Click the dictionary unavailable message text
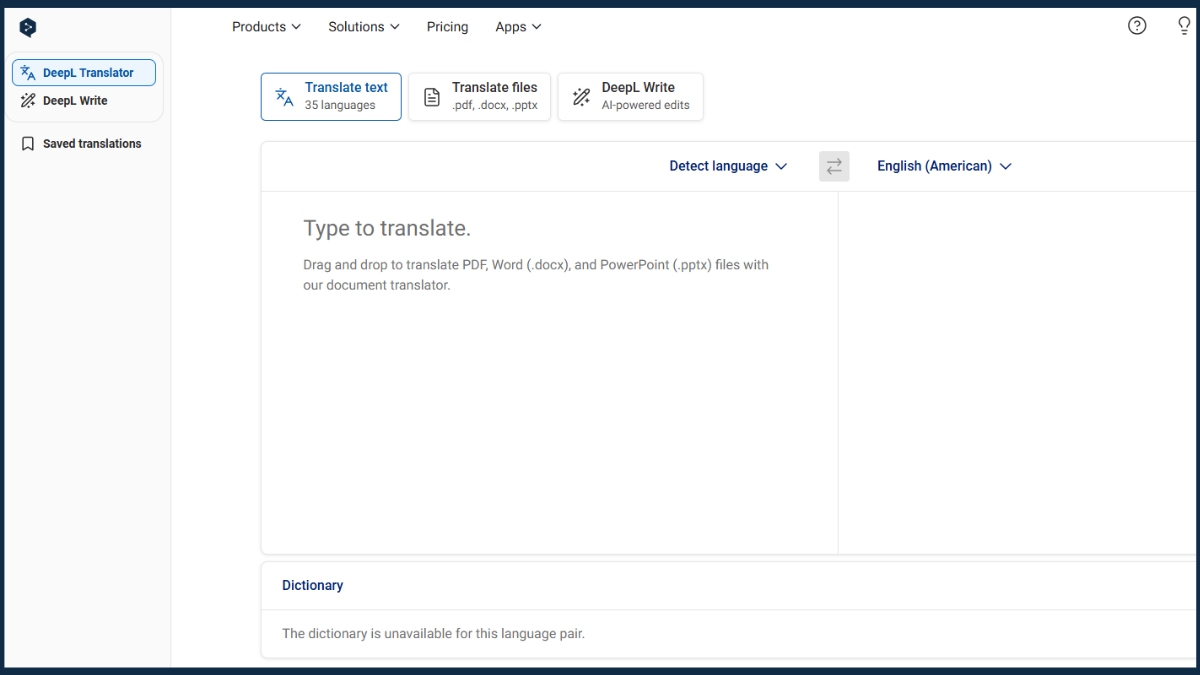The image size is (1200, 675). [x=433, y=633]
